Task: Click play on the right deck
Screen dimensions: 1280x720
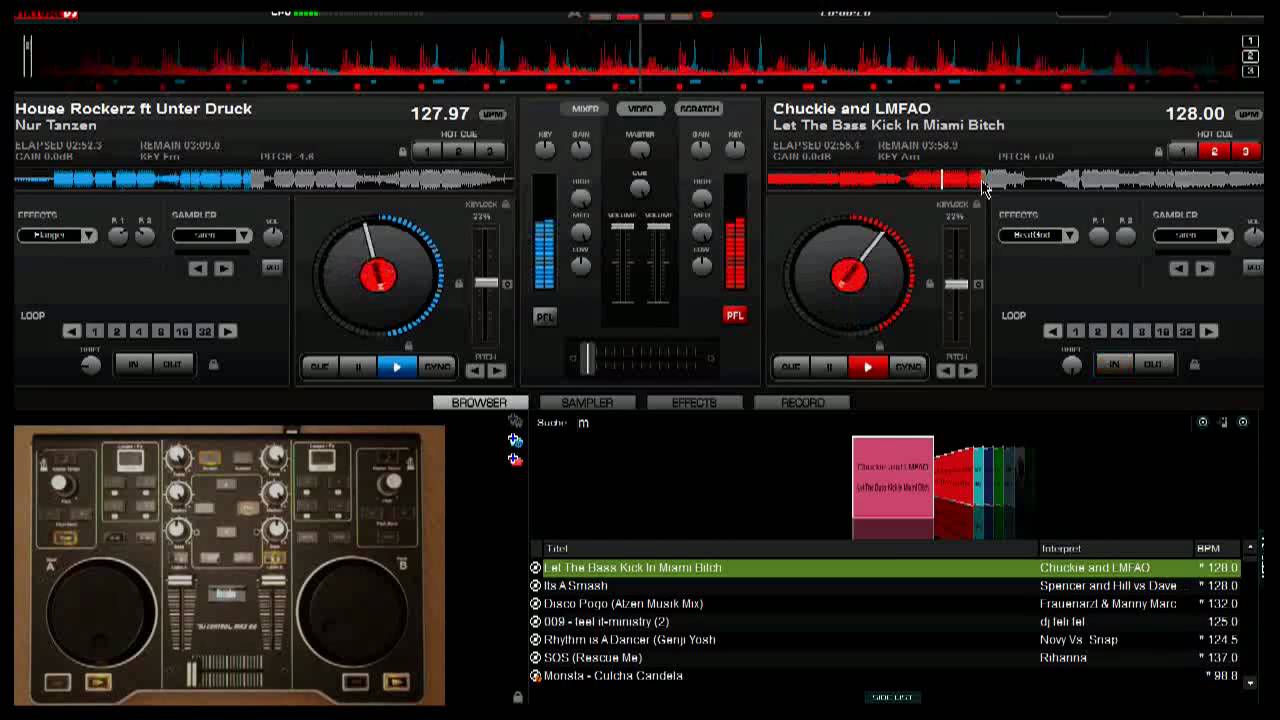Action: pos(867,367)
